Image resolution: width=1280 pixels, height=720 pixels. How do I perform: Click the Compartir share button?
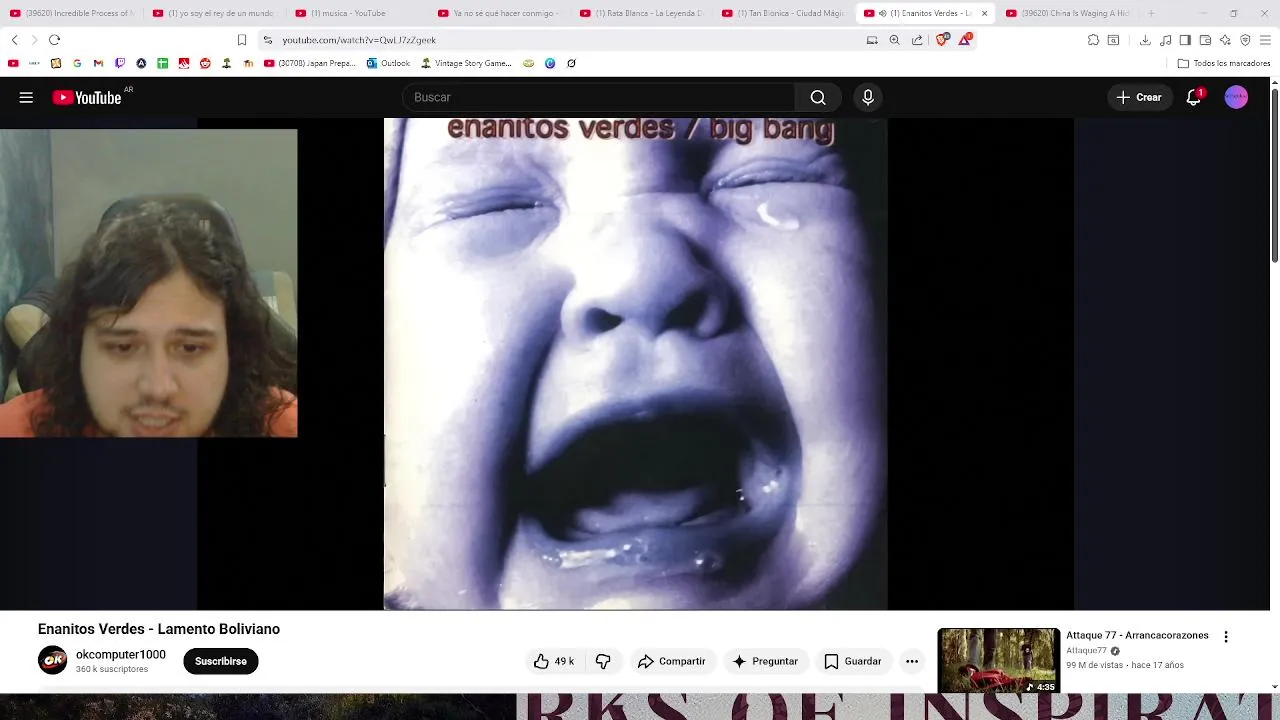[672, 661]
